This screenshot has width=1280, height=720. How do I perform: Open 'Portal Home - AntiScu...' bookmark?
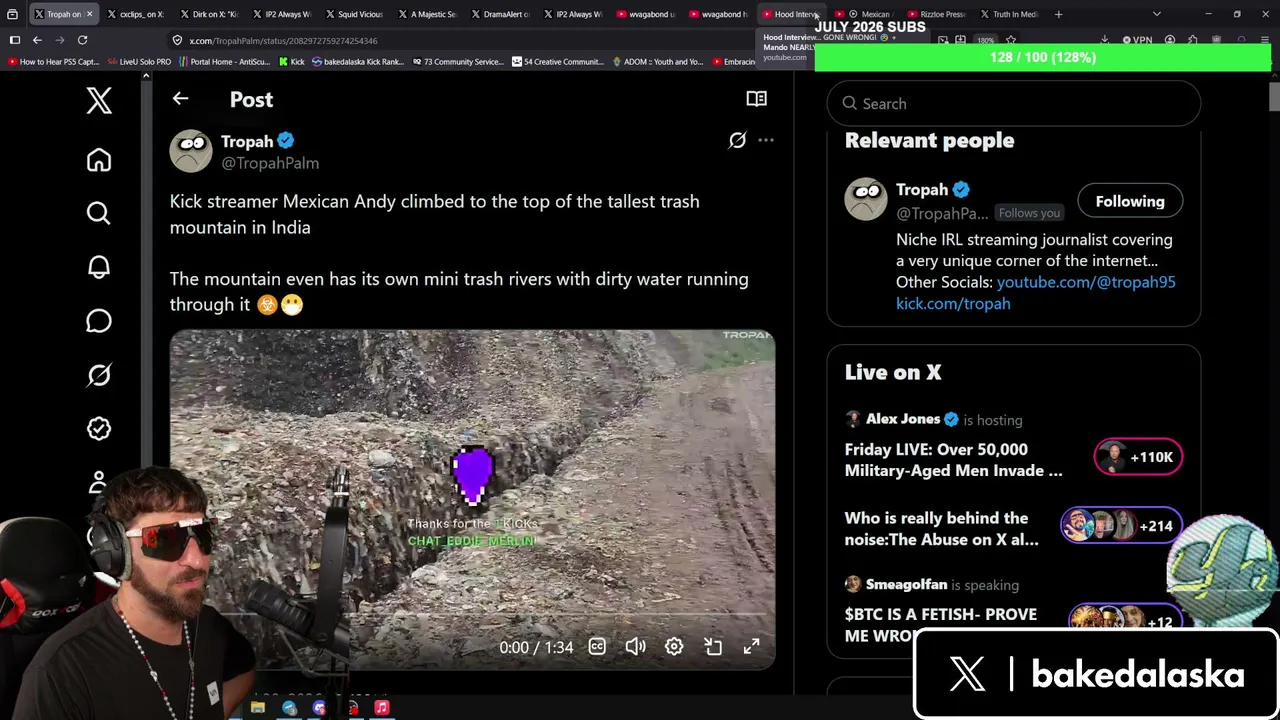(x=224, y=61)
